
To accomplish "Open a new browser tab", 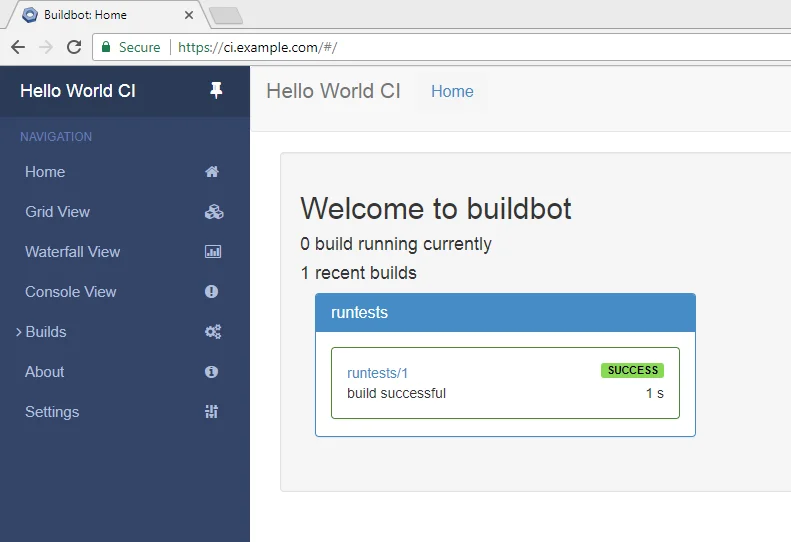I will click(x=226, y=15).
